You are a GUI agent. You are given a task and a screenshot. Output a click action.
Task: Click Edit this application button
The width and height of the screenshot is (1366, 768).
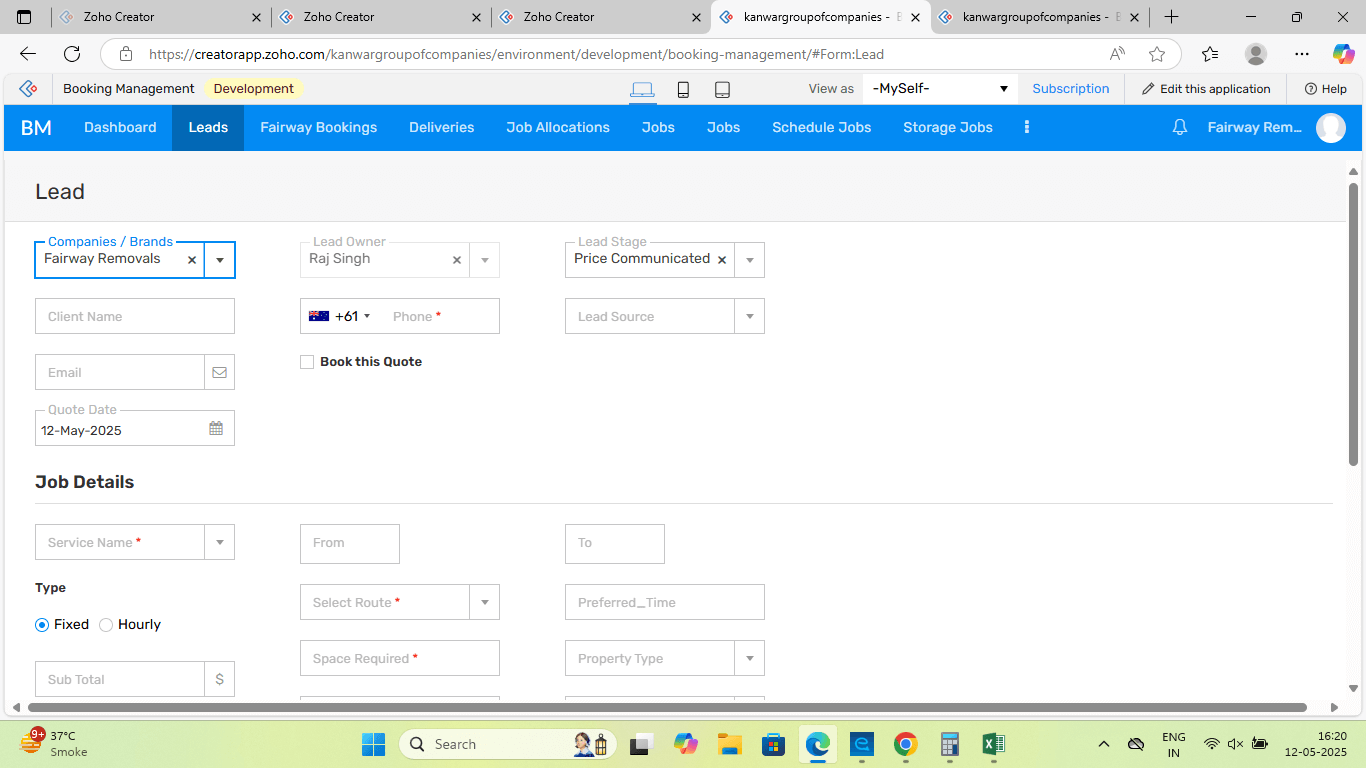[x=1206, y=89]
